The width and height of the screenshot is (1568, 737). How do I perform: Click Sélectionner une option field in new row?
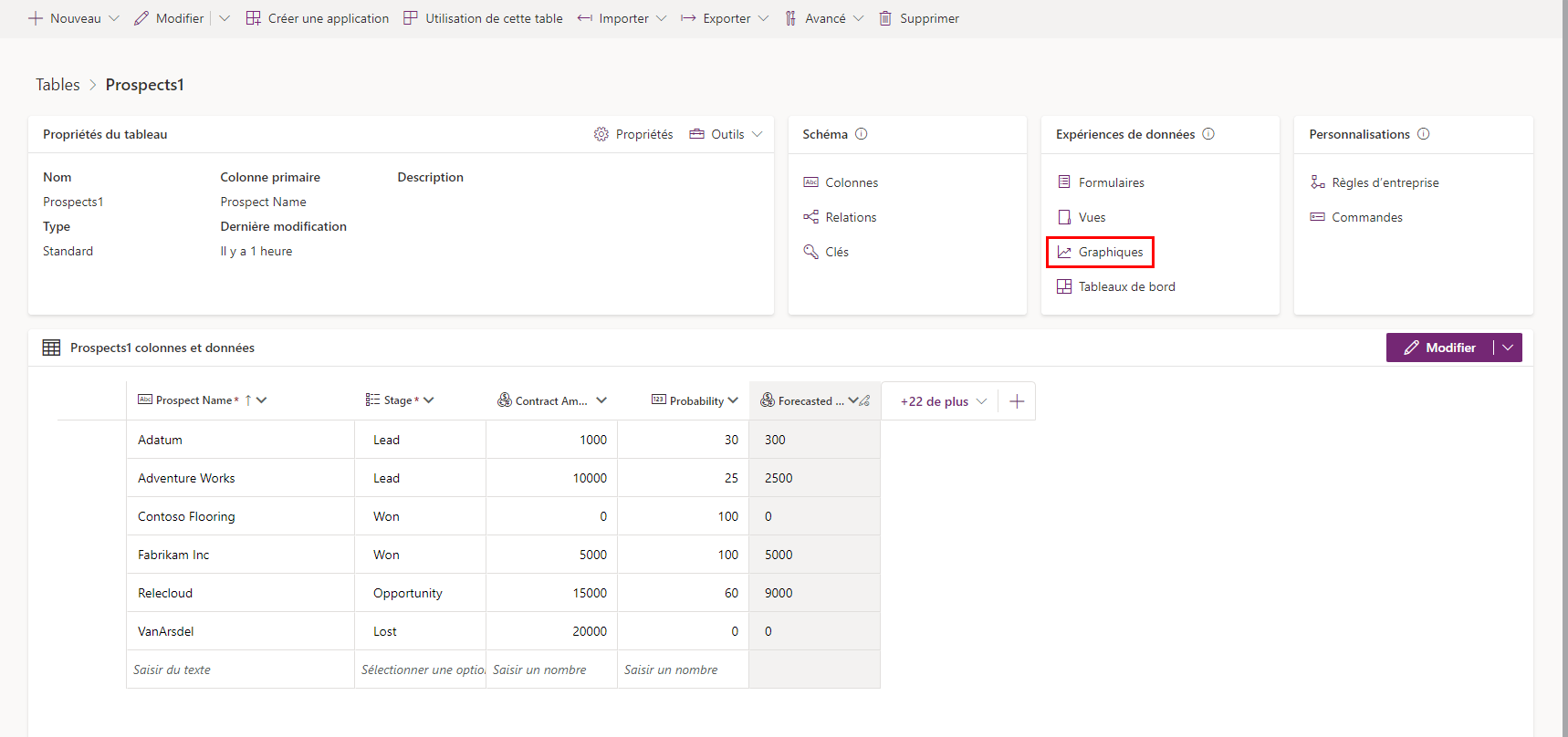tap(420, 670)
